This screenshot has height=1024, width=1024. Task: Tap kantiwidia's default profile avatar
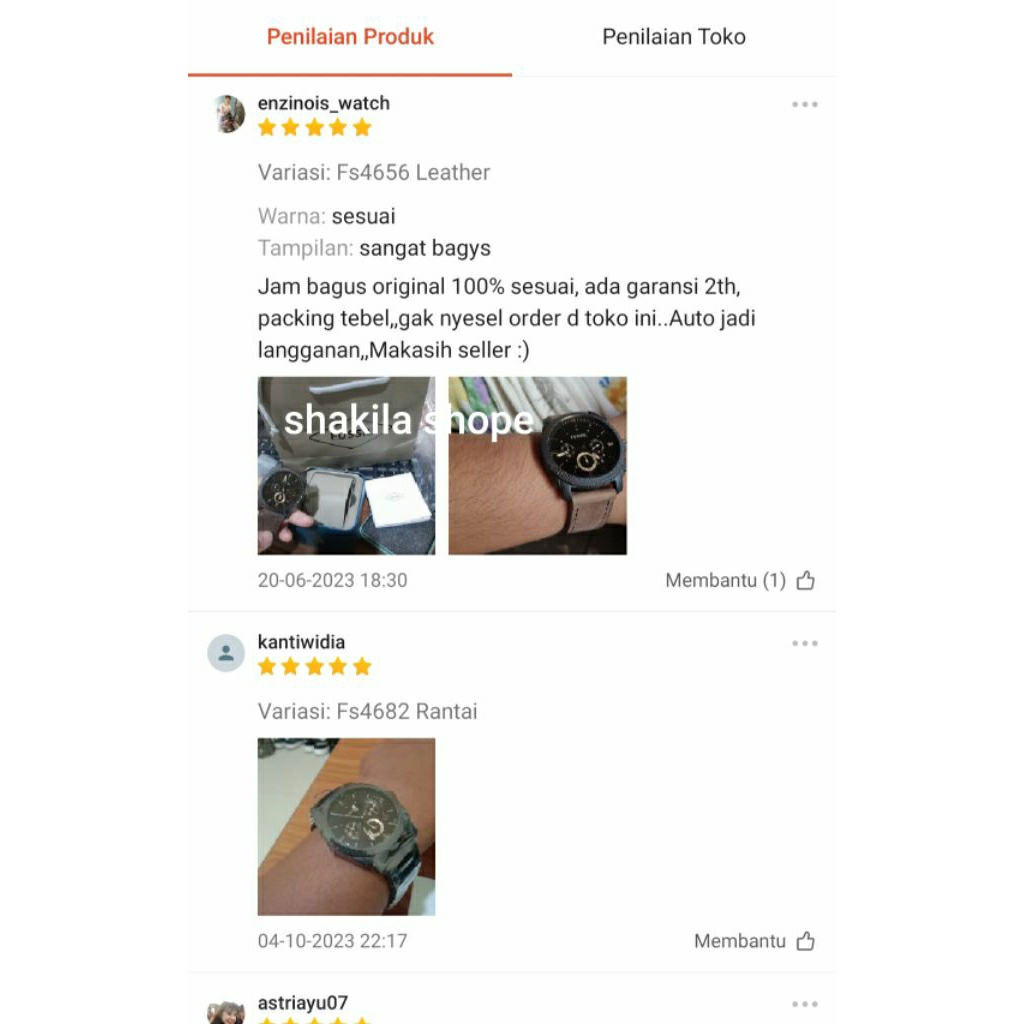pyautogui.click(x=226, y=652)
